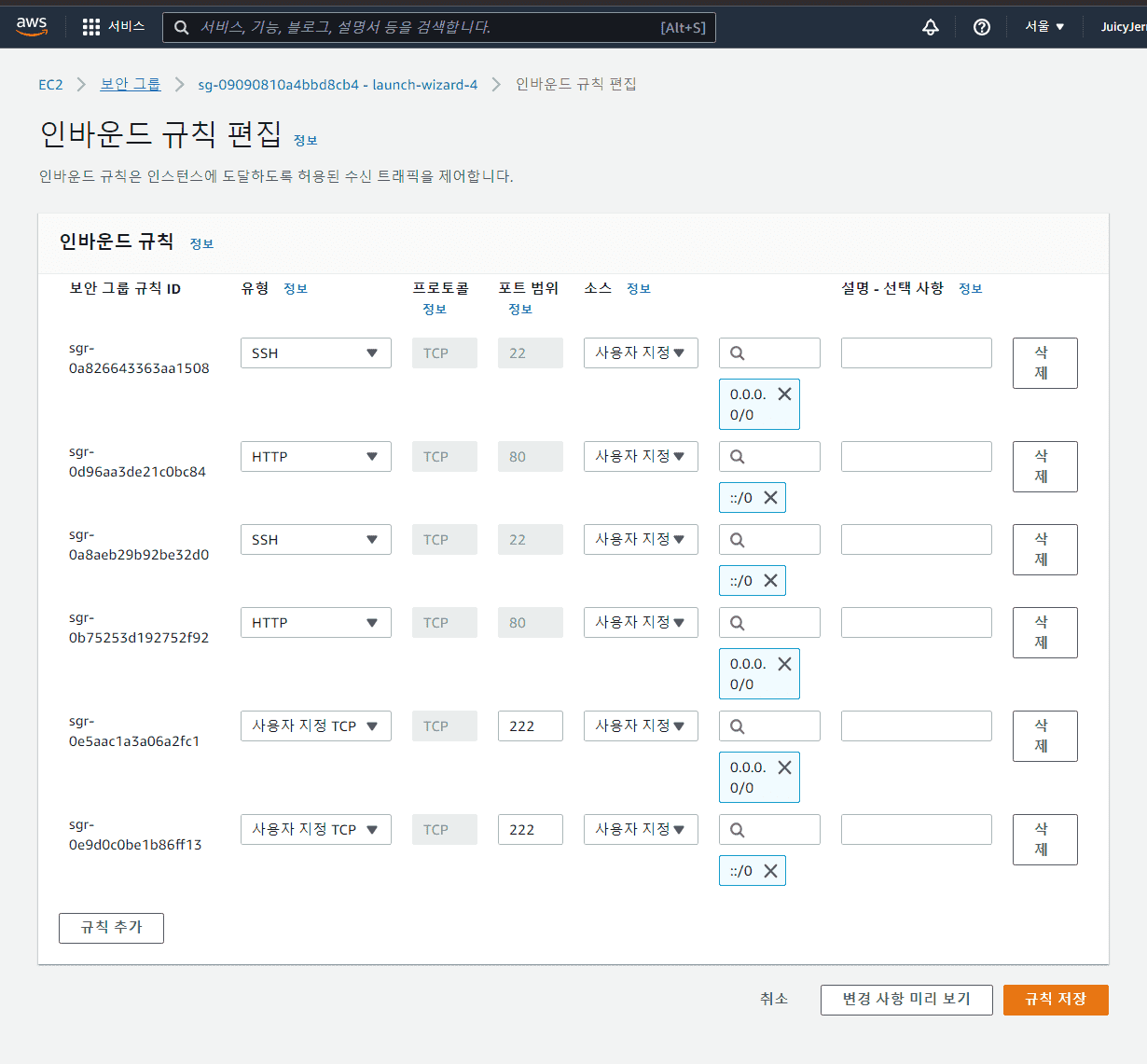Remove ::/0 from rule sgr-0a8aeb29b92be32d0

coord(770,581)
